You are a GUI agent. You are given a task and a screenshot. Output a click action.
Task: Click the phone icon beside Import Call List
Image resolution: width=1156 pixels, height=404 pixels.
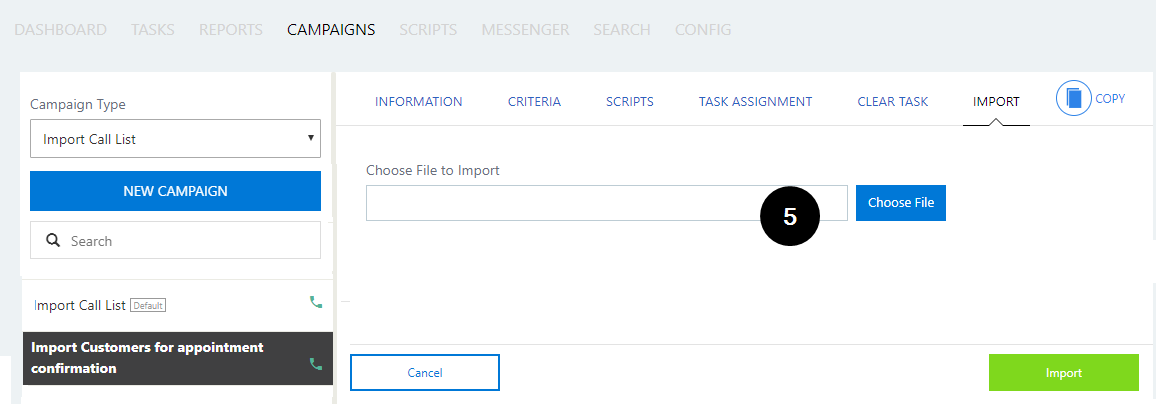point(316,302)
